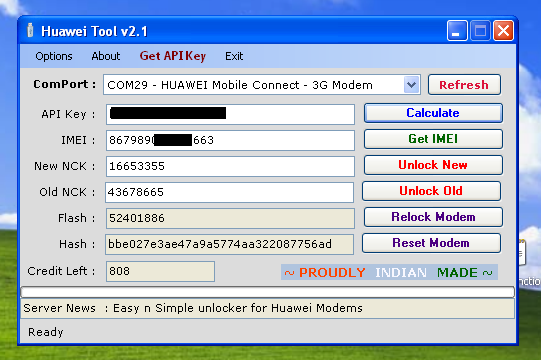Image resolution: width=541 pixels, height=360 pixels.
Task: Click into the IMEI input field
Action: click(230, 140)
